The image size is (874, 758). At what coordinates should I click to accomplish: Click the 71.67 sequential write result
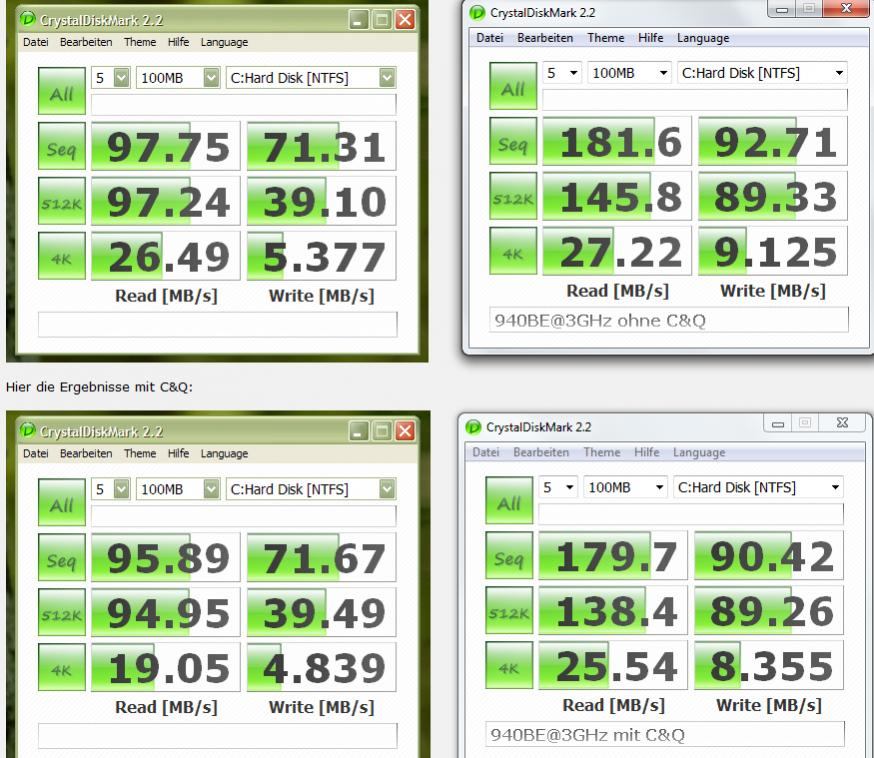[x=322, y=557]
